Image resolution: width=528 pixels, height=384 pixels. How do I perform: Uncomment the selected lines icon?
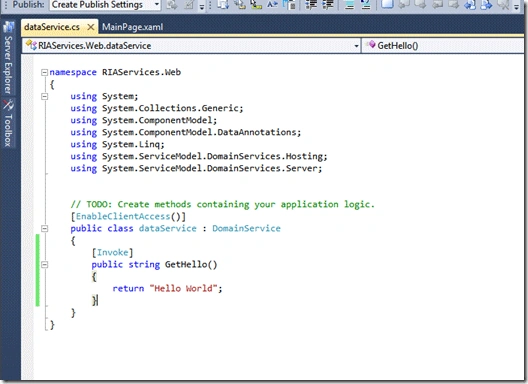click(366, 5)
